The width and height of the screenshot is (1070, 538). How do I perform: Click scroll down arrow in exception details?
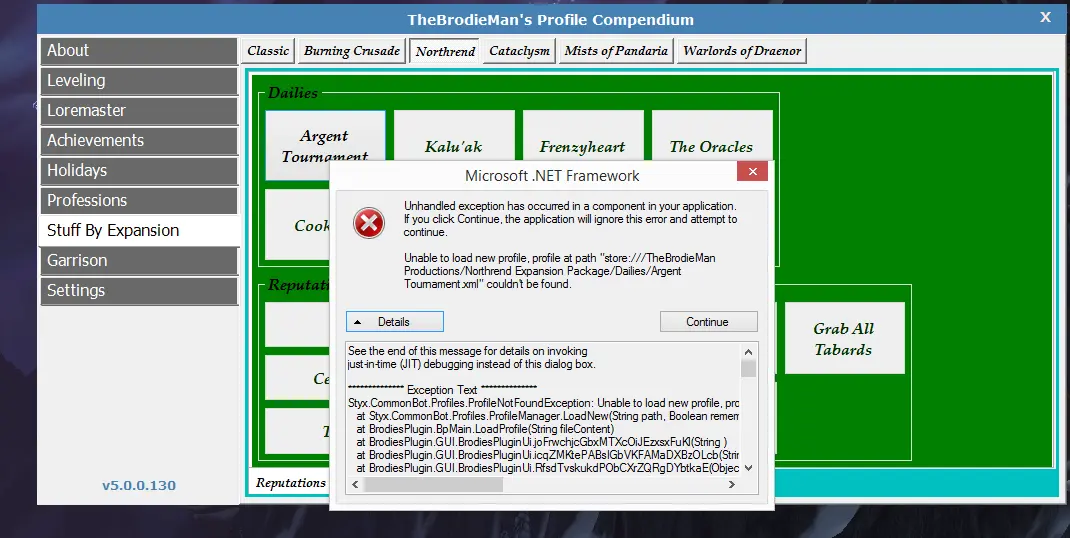[748, 468]
